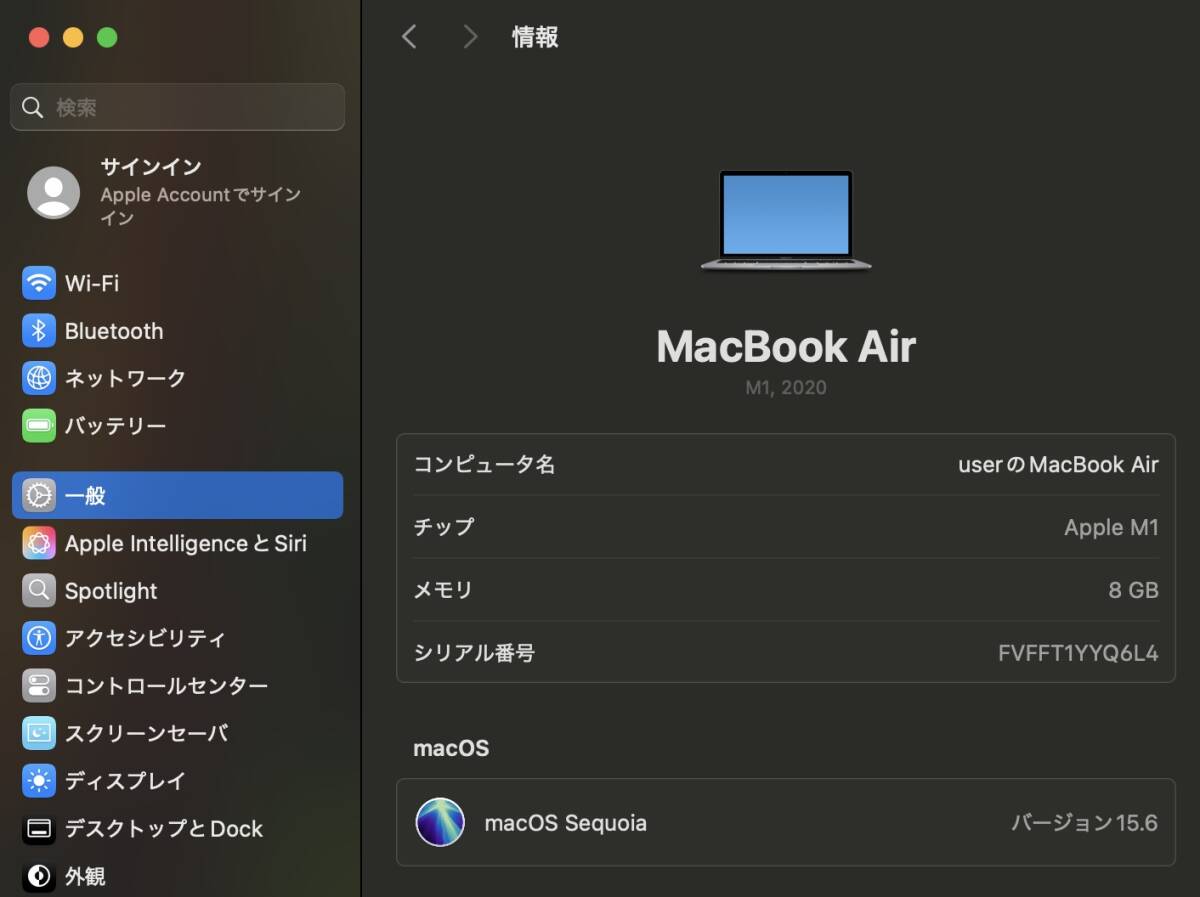
Task: Open サインイン Apple Account sign-in
Action: (x=177, y=192)
